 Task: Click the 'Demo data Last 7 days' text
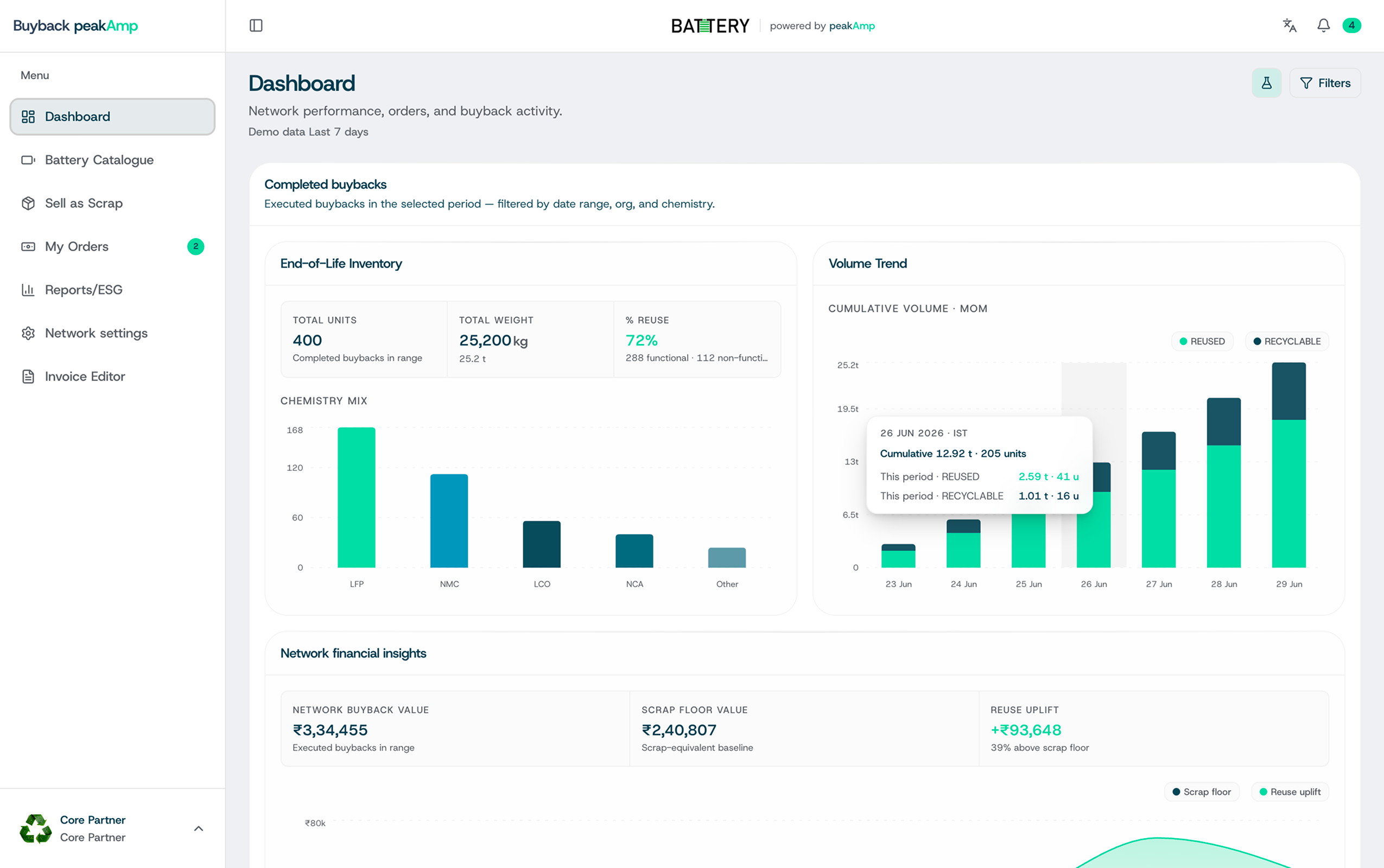pos(308,132)
